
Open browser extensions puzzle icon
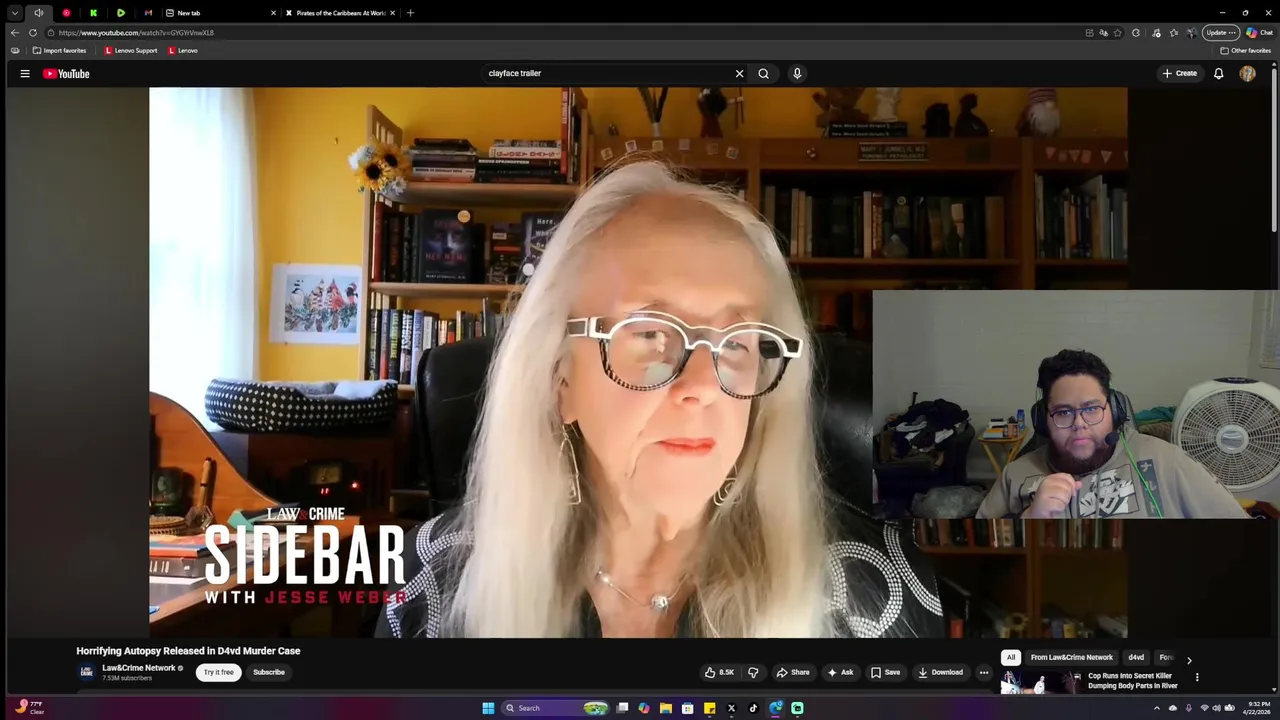1135,33
